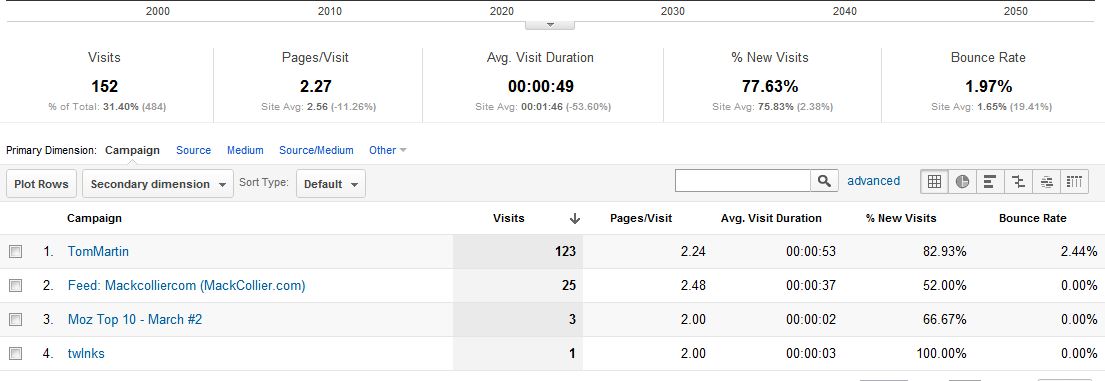Image resolution: width=1105 pixels, height=381 pixels.
Task: Open the twlnks campaign link
Action: [86, 353]
